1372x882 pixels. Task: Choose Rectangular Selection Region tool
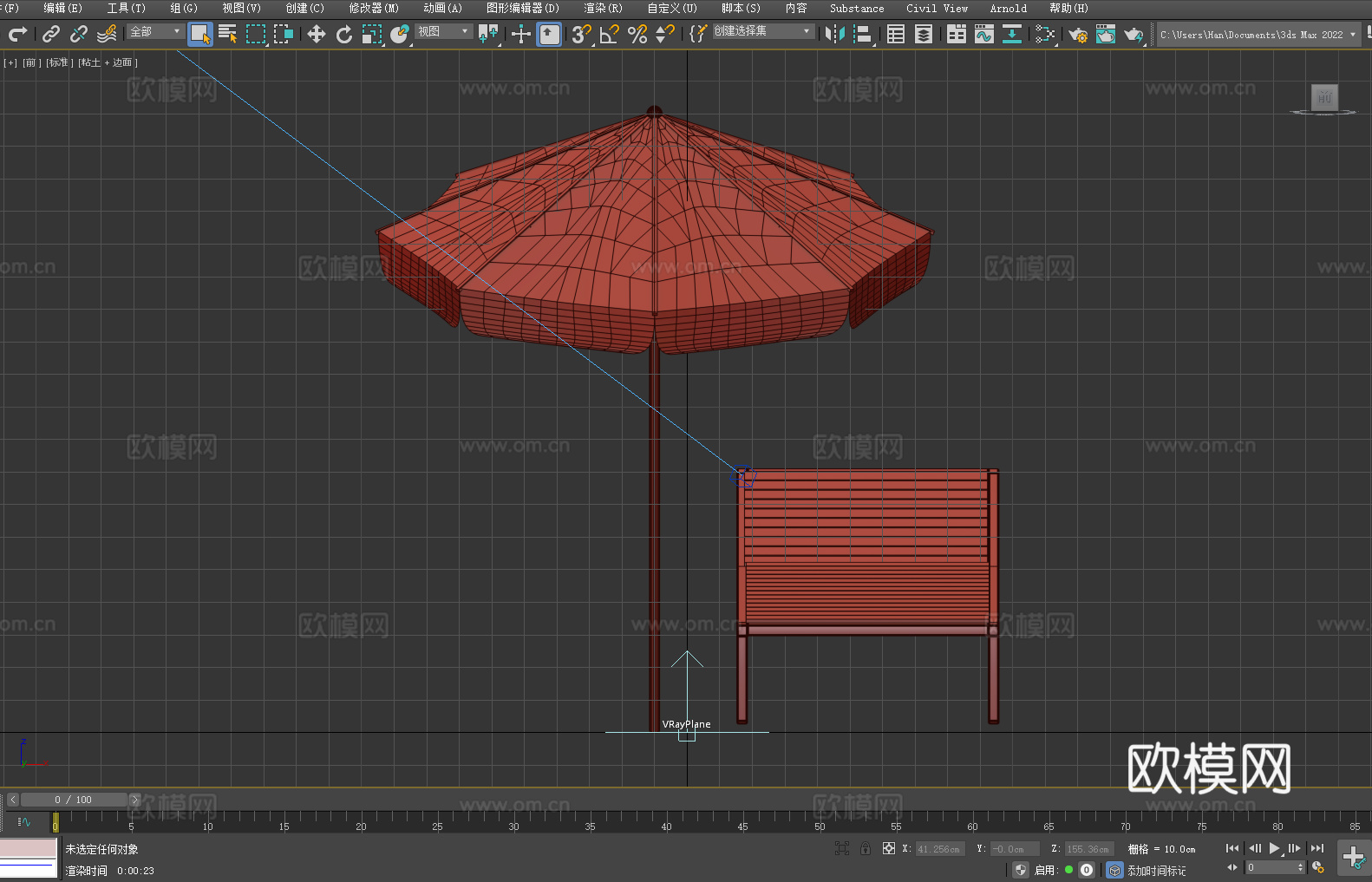pos(256,34)
